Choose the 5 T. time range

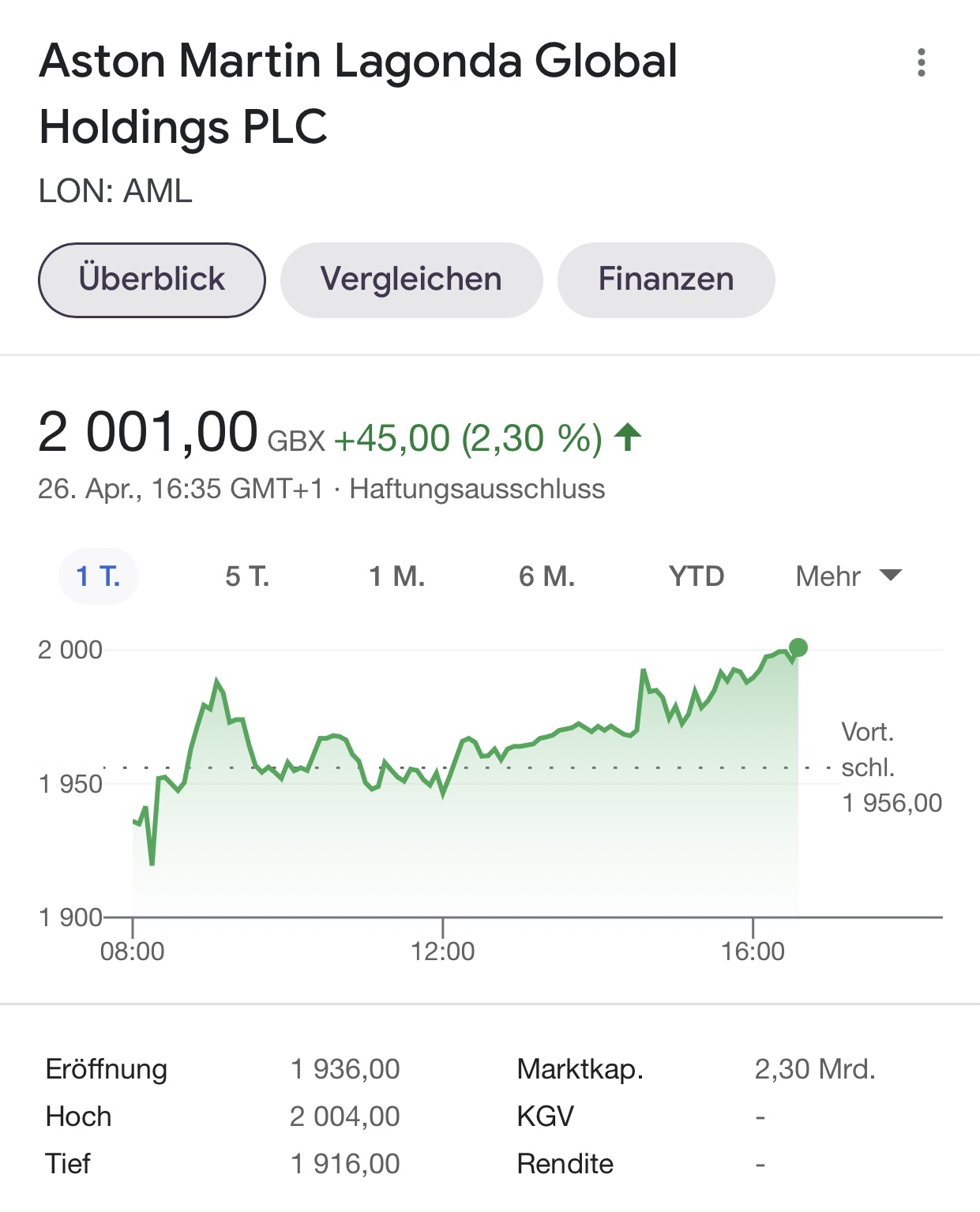[x=247, y=576]
